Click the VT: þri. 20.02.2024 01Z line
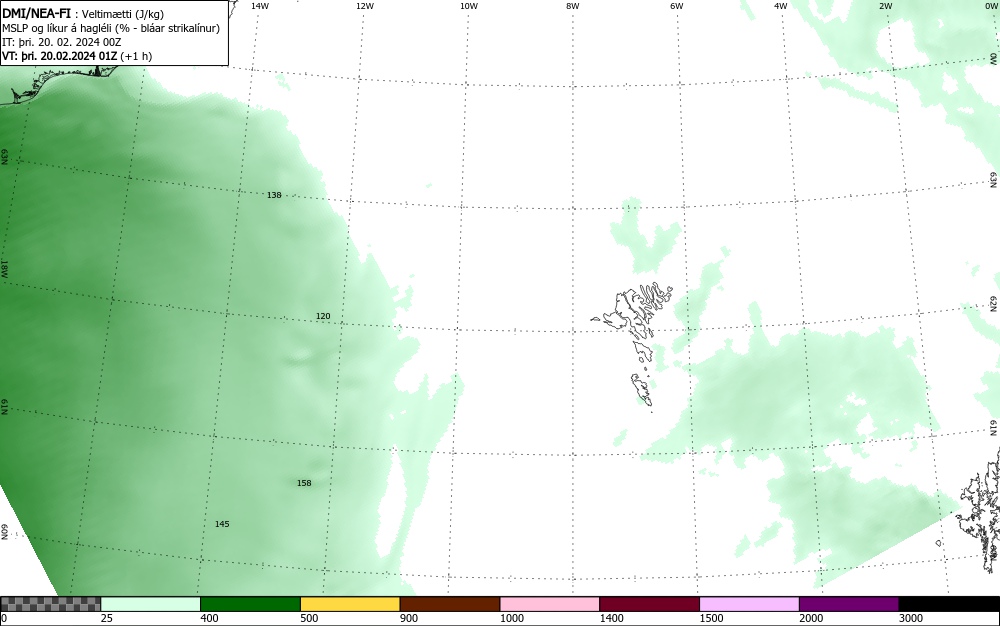This screenshot has width=1000, height=626. (77, 56)
